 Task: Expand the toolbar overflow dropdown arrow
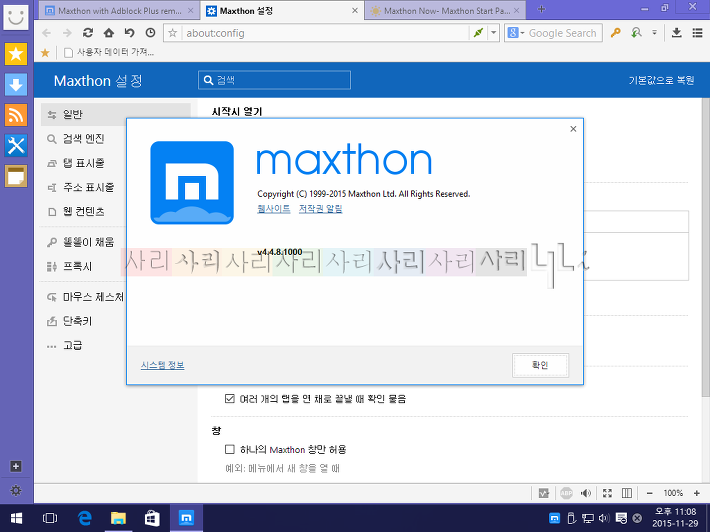[654, 33]
